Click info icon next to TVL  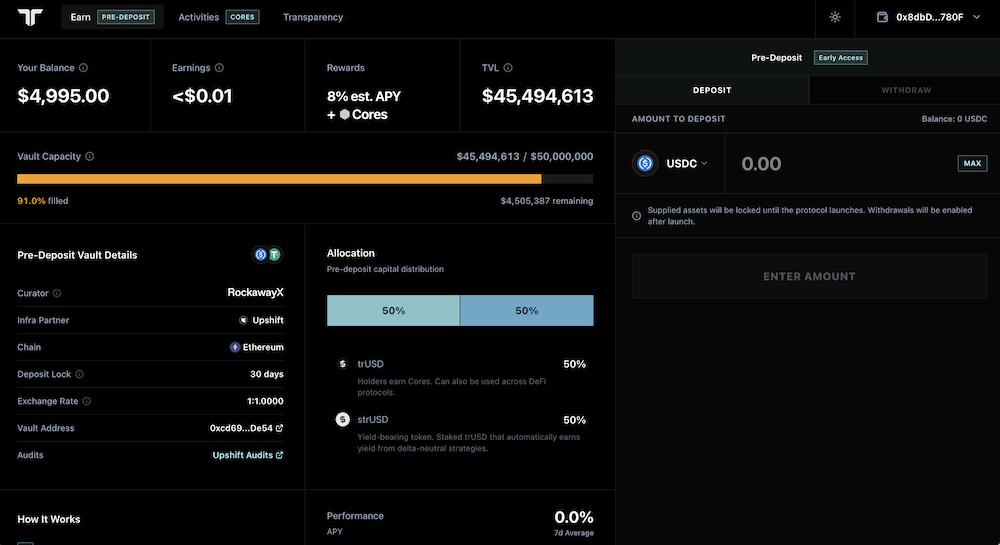click(x=508, y=68)
